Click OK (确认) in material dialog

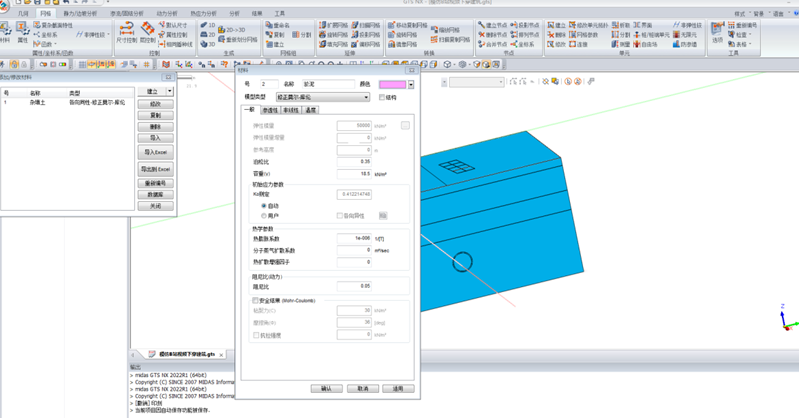pos(327,388)
